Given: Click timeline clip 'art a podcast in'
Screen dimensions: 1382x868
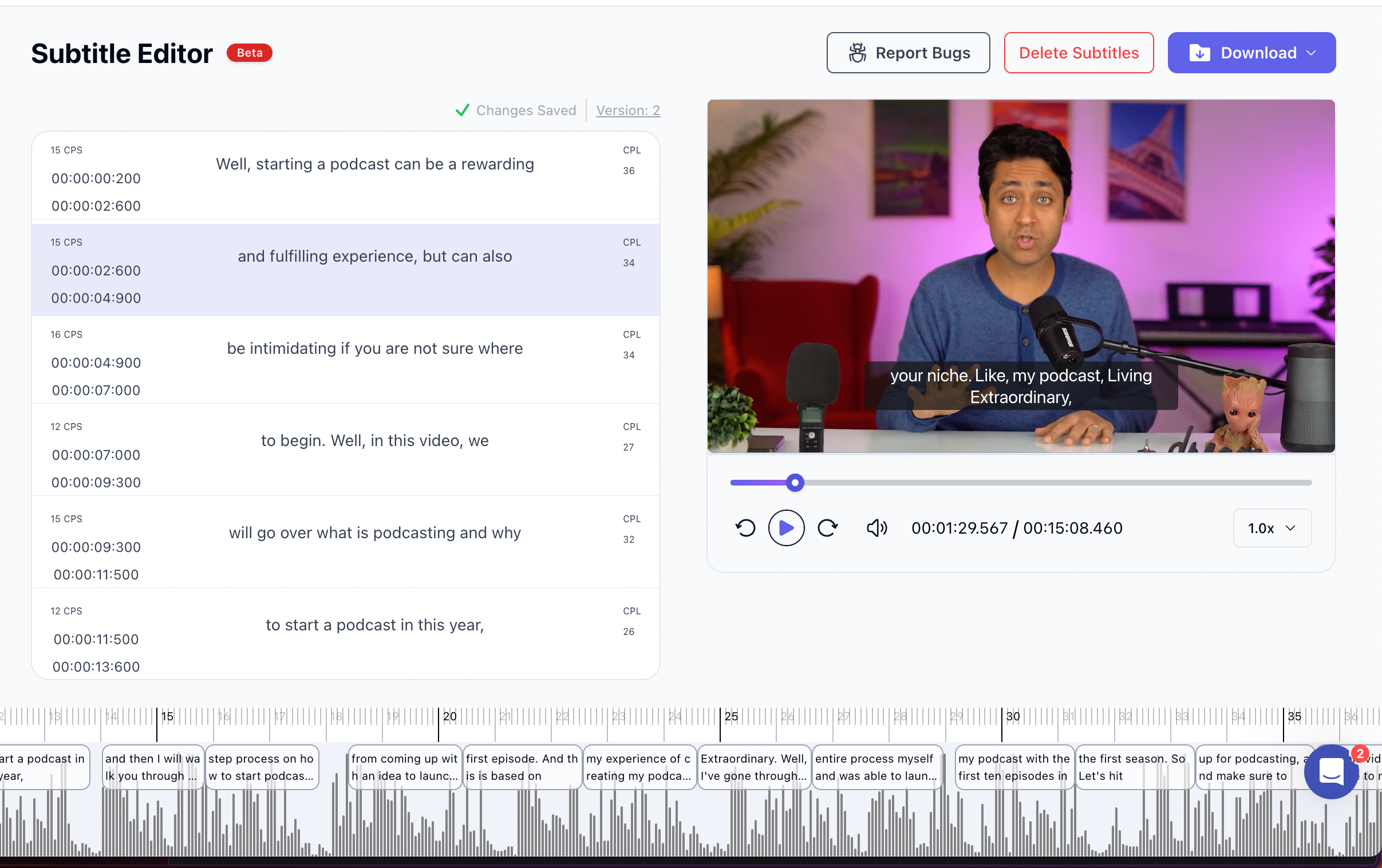Looking at the screenshot, I should point(45,767).
